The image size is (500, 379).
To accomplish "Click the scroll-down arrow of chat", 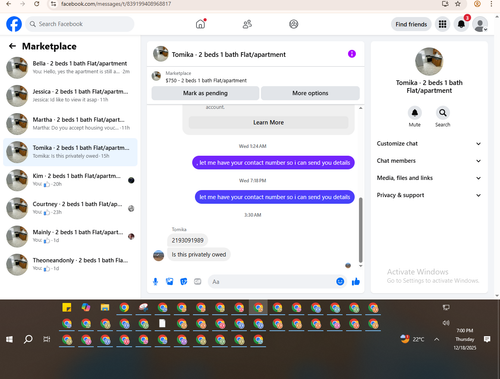I will tap(360, 266).
